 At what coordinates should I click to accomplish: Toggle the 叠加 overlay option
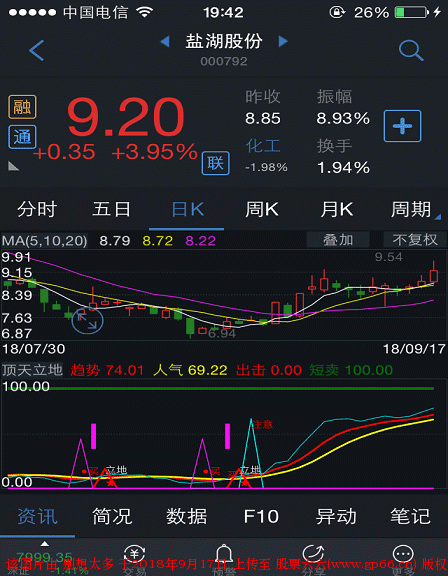338,240
